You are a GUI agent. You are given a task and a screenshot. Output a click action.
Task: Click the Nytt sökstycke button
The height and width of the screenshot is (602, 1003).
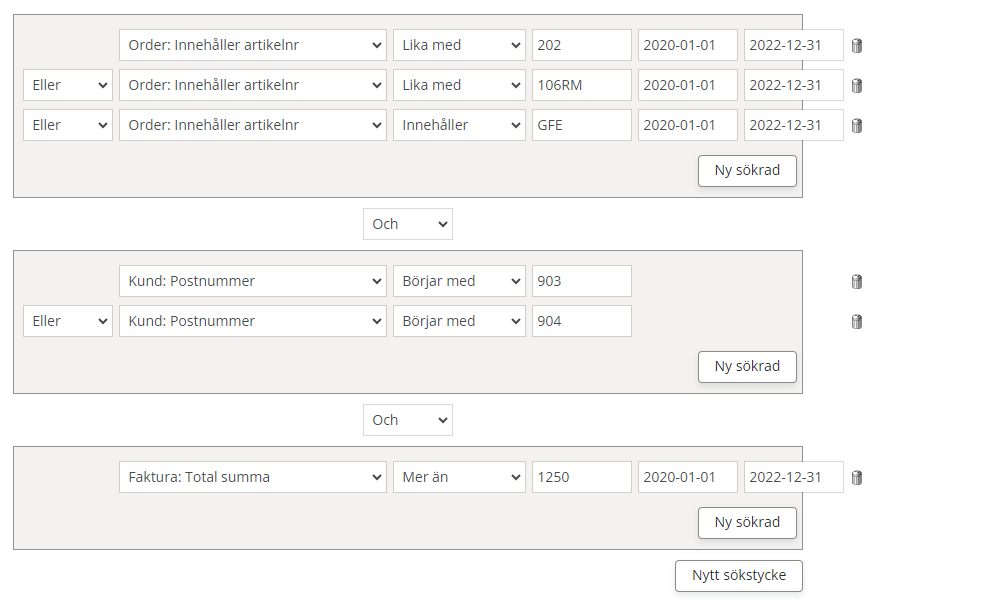pos(739,575)
